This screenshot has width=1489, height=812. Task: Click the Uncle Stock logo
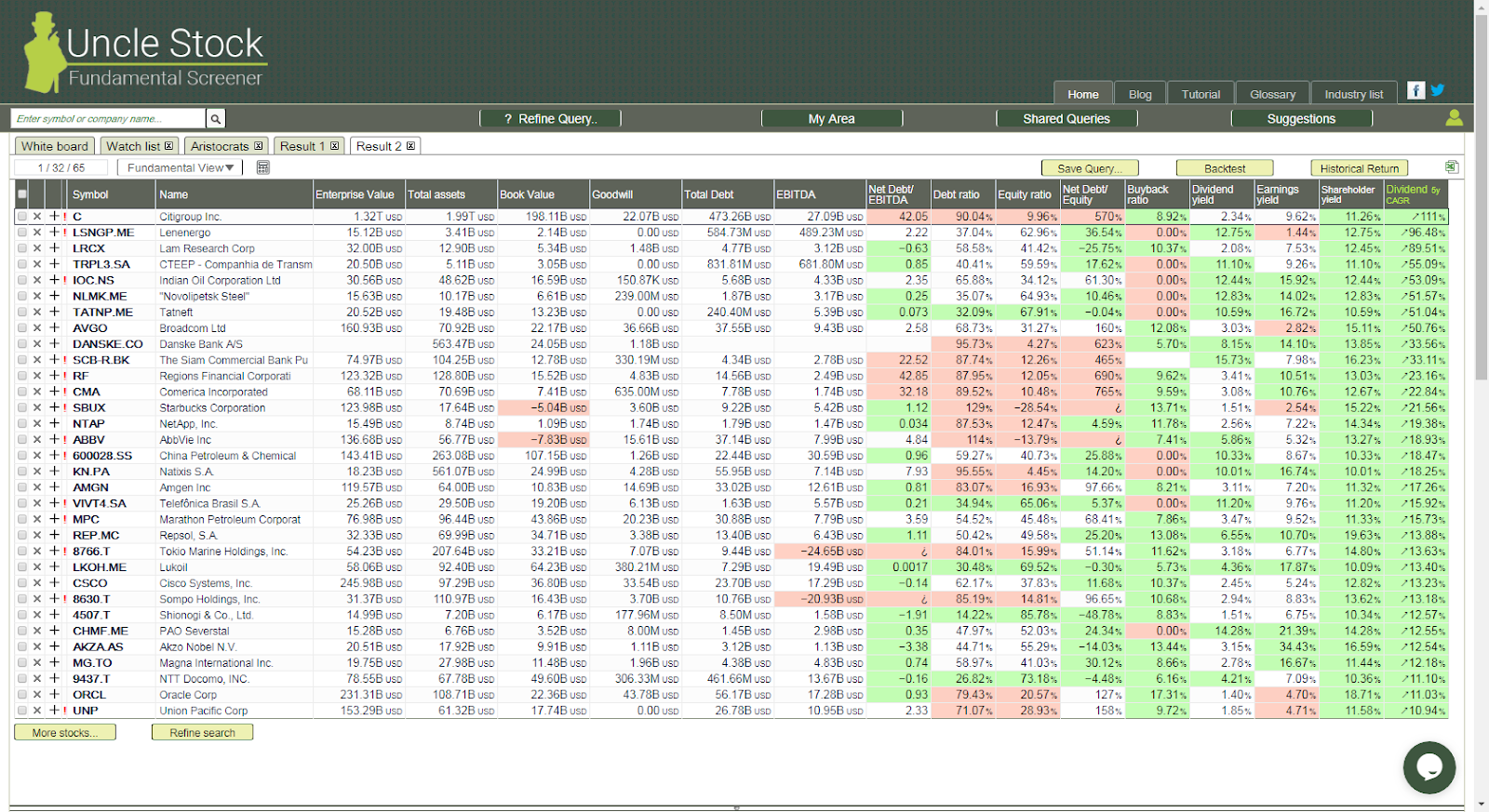tap(146, 53)
